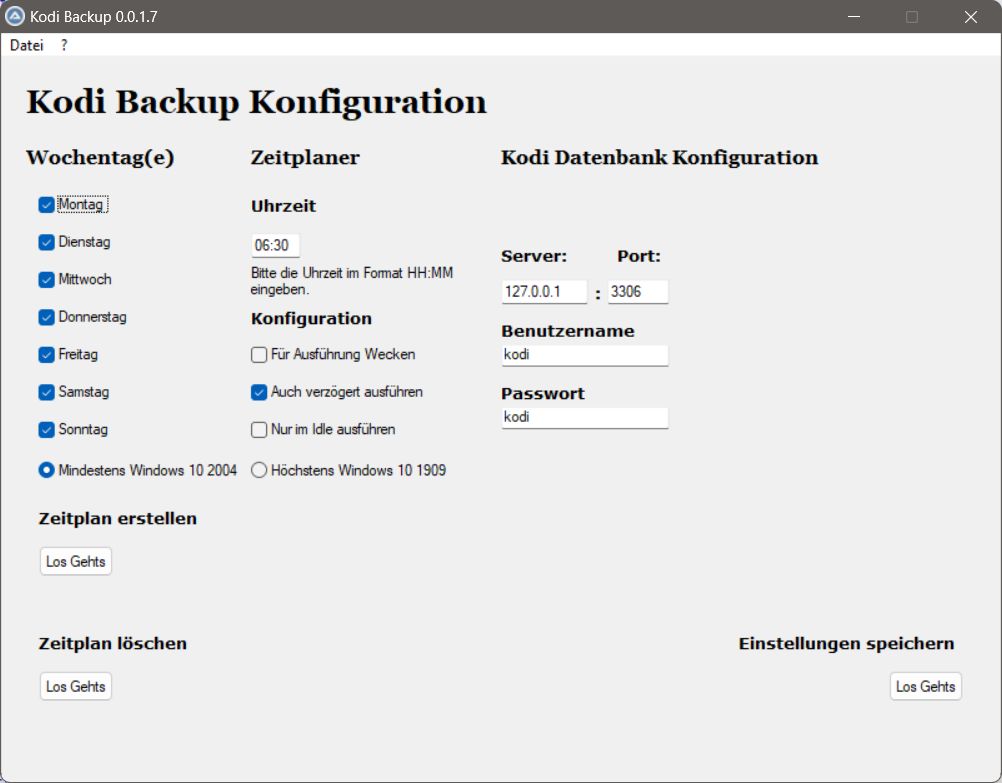Click the Zeitplaner heading

coord(305,158)
